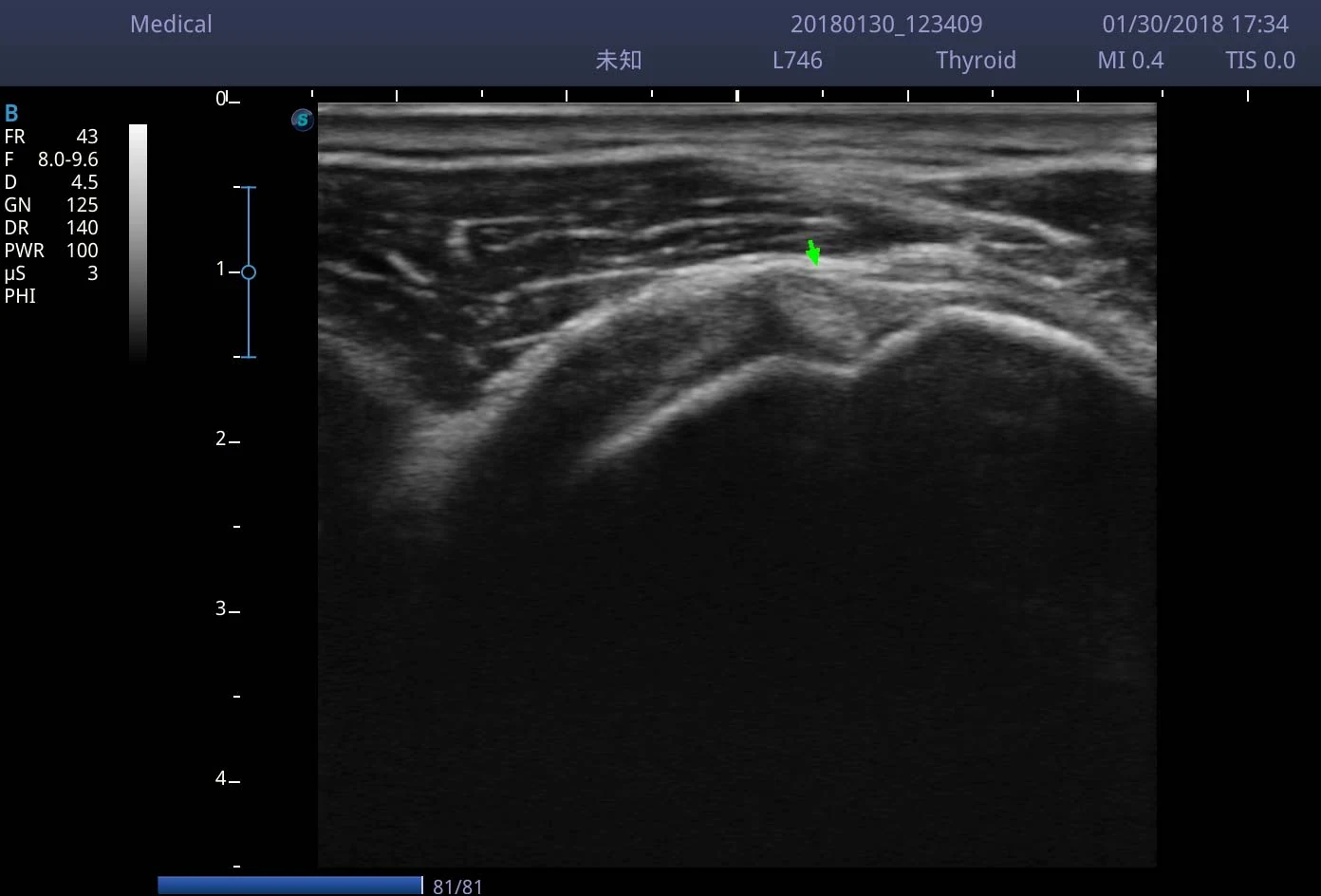This screenshot has height=896, width=1321.
Task: Click the 4 cm depth scale label
Action: click(221, 778)
